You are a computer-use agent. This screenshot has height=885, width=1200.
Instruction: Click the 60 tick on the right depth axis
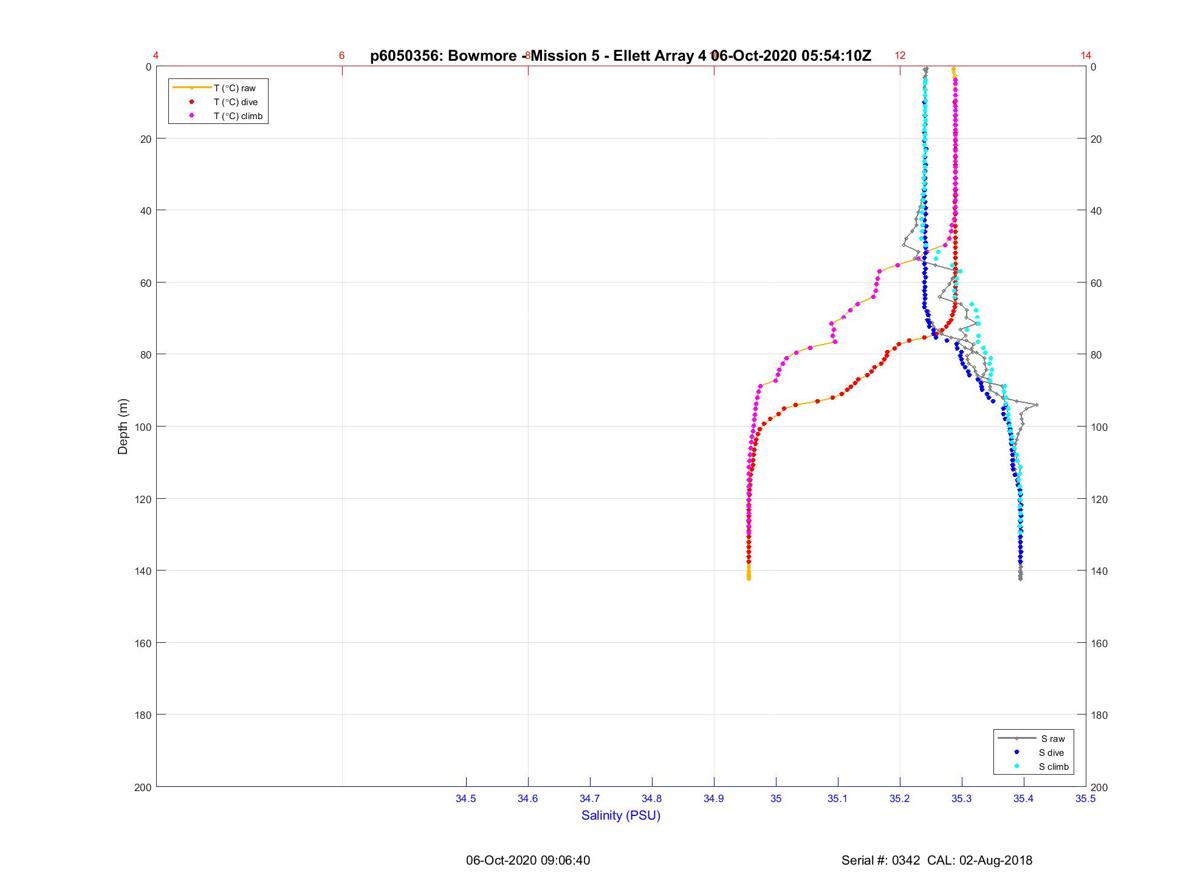(x=1098, y=283)
